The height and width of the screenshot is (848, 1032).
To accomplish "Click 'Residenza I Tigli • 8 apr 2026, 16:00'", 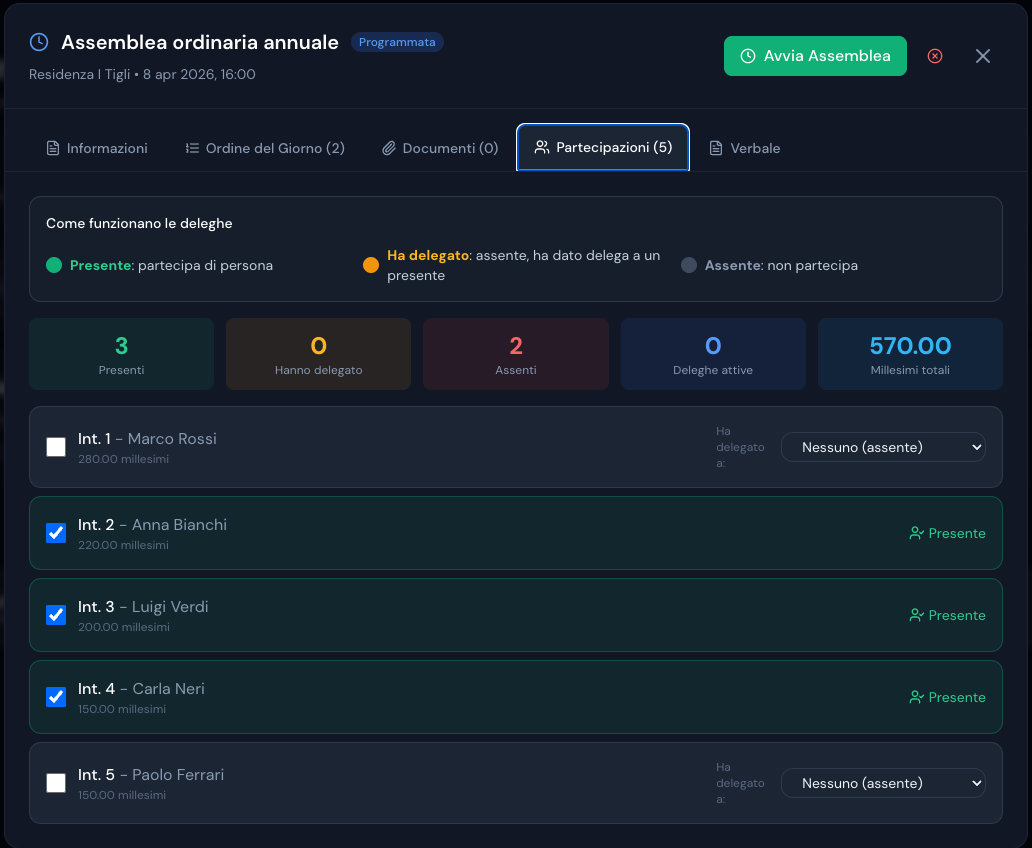I will coord(142,74).
